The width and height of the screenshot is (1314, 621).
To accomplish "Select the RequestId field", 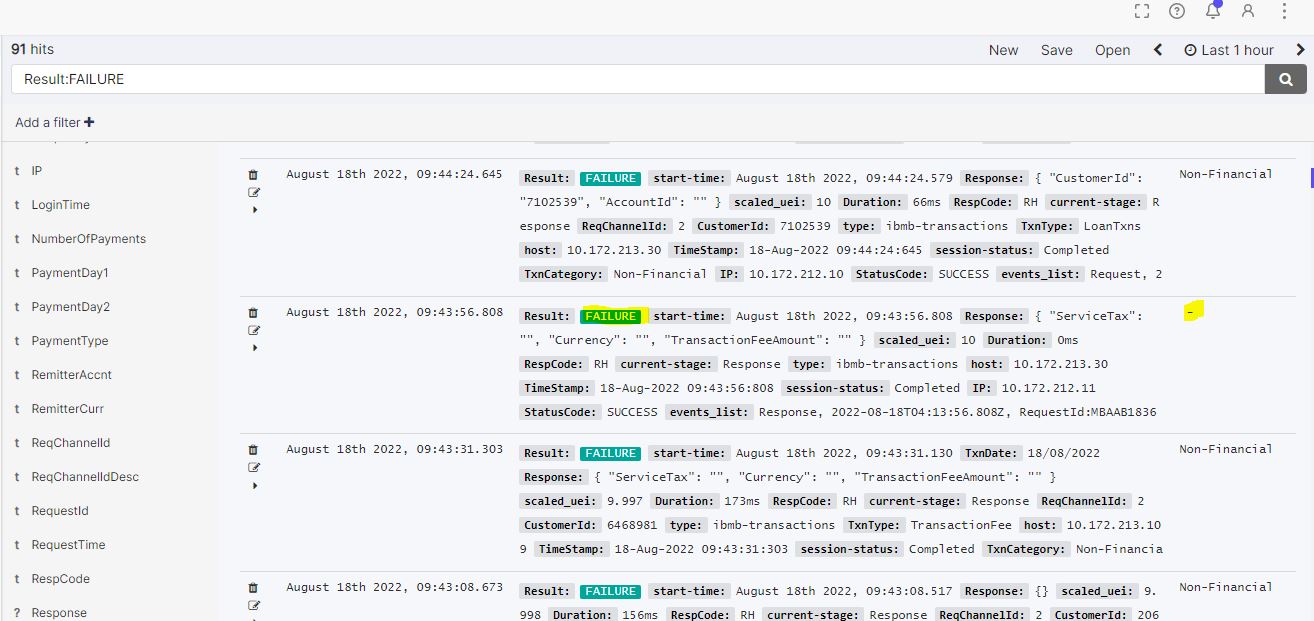I will pos(60,511).
